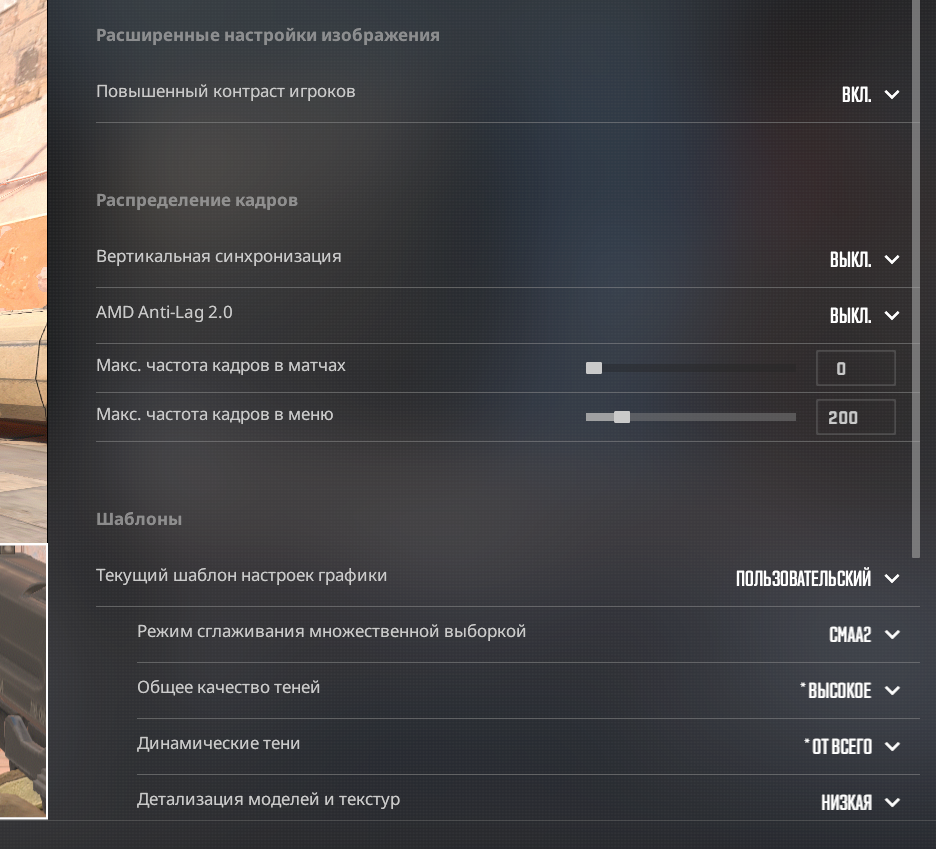936x849 pixels.
Task: Click the menu frame rate field showing 200
Action: click(x=855, y=417)
